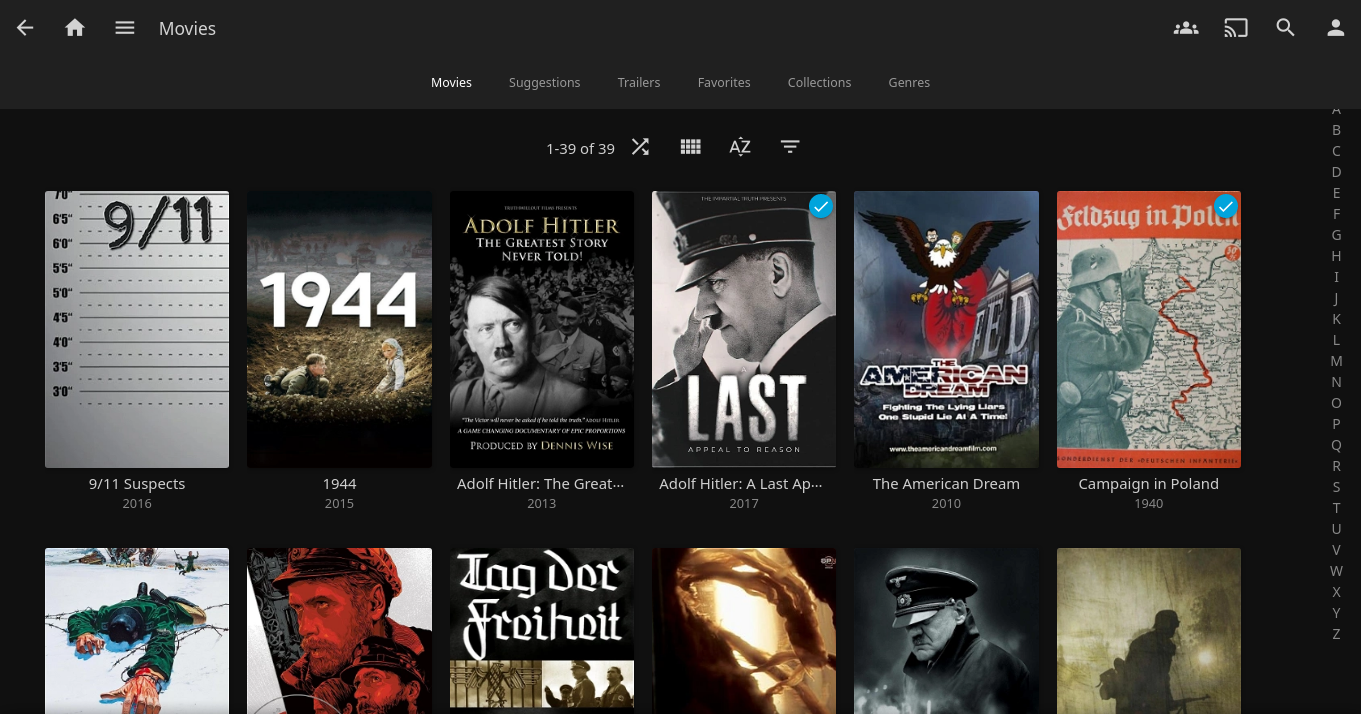Open the filter options icon

[x=790, y=147]
